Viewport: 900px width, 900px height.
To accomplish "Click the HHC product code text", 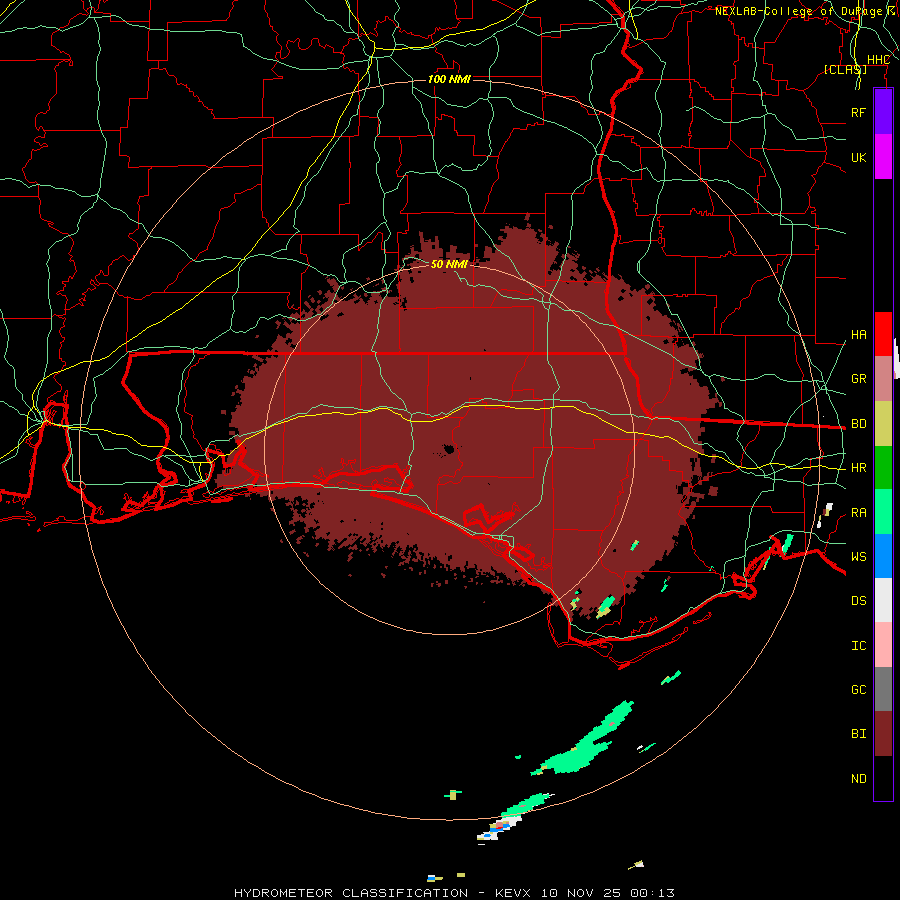I will click(878, 60).
